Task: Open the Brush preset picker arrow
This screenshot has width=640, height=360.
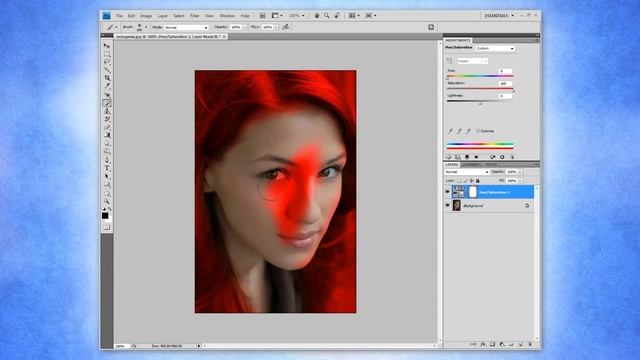Action: [x=146, y=27]
